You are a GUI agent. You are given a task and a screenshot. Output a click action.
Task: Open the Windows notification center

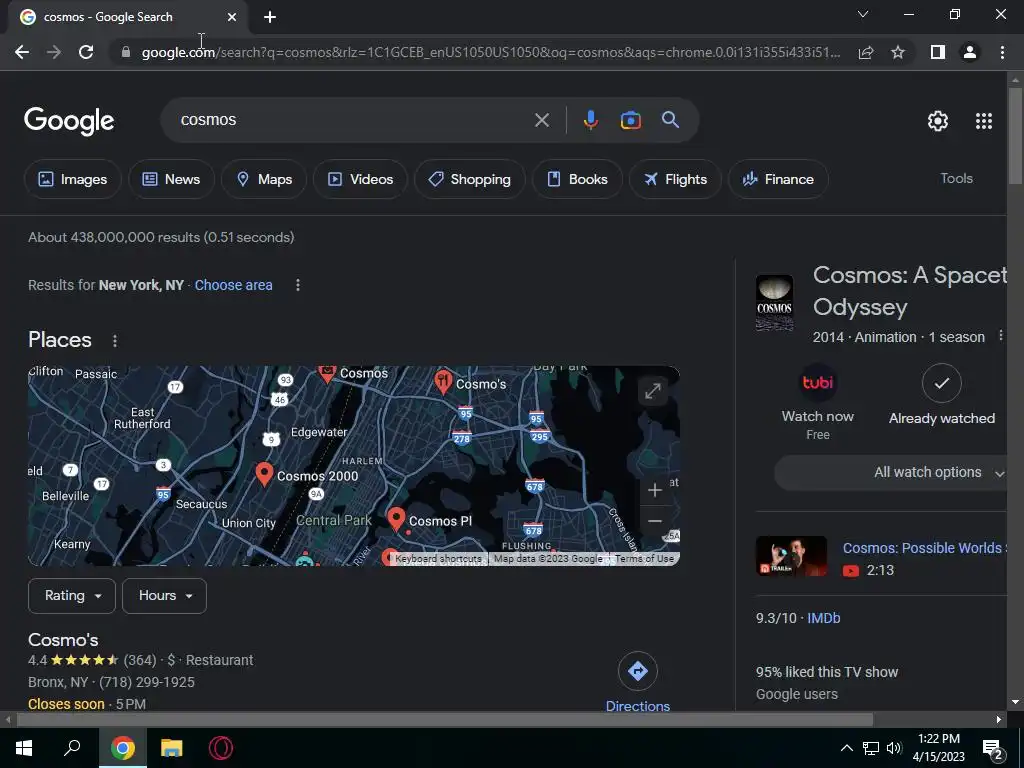pyautogui.click(x=992, y=749)
